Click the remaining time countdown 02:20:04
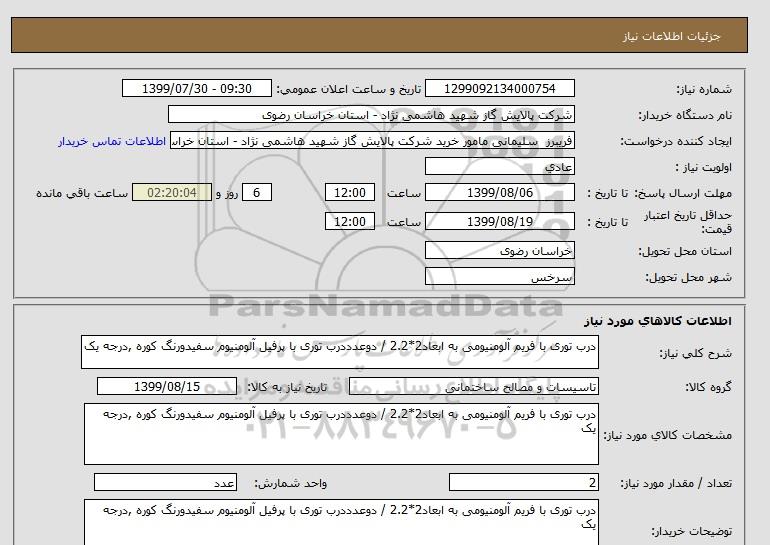 click(172, 193)
